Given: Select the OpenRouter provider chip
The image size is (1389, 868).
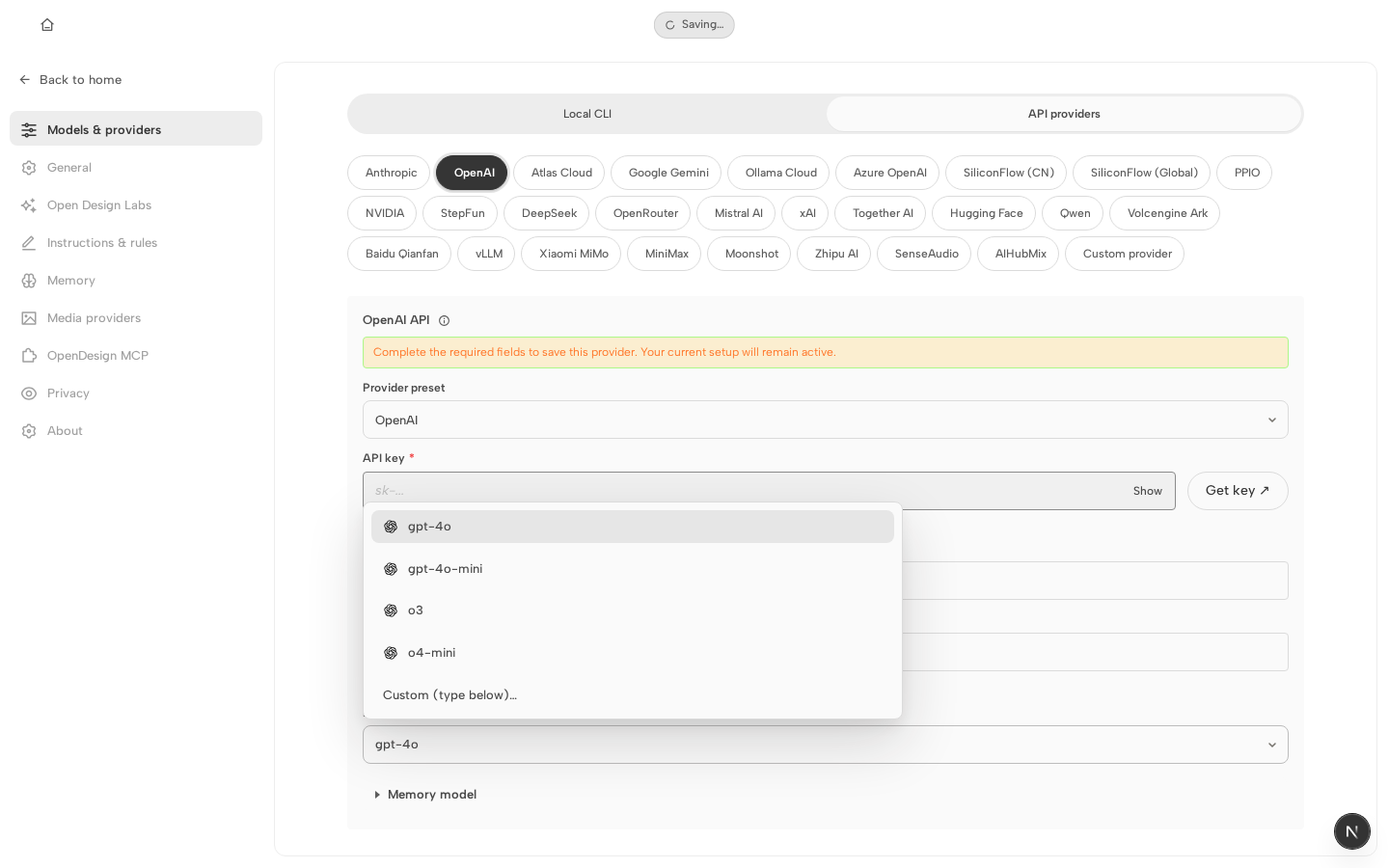Looking at the screenshot, I should (643, 213).
